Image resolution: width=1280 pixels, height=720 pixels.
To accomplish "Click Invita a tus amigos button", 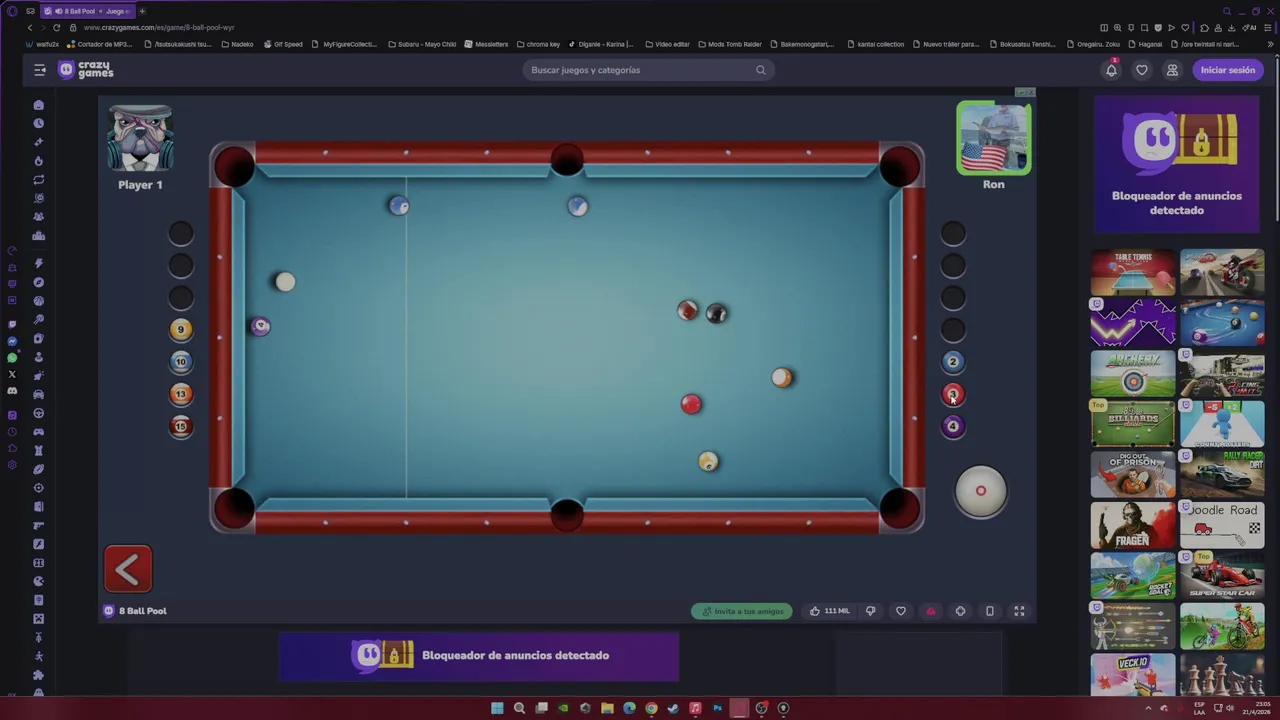I will (742, 611).
